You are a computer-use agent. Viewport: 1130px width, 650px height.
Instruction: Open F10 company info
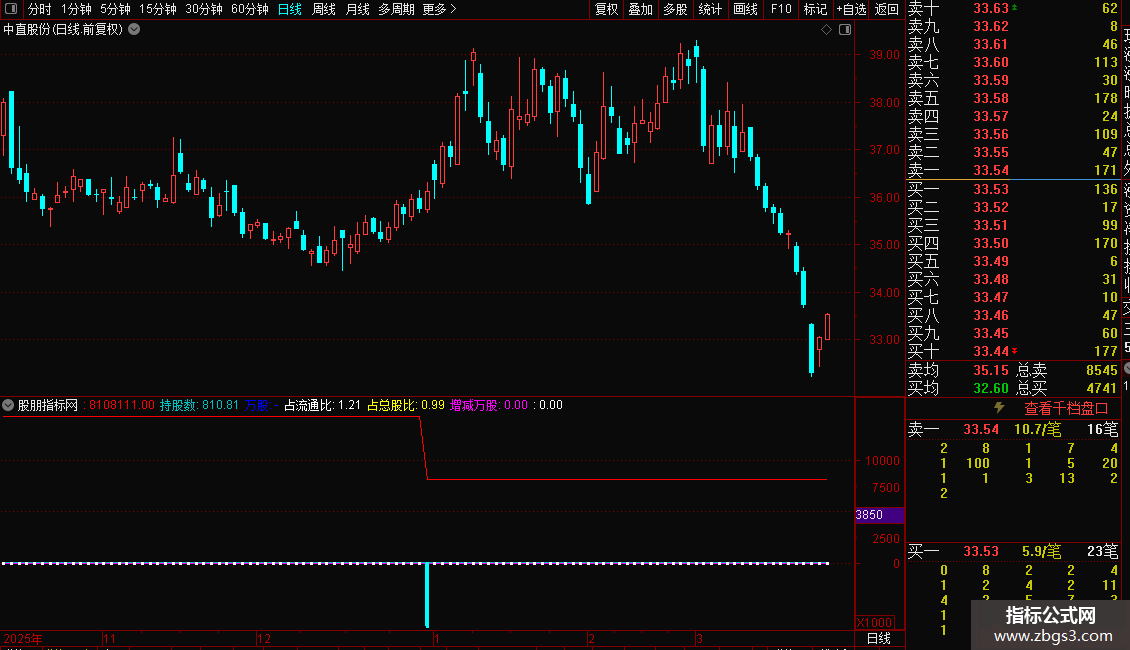[781, 9]
